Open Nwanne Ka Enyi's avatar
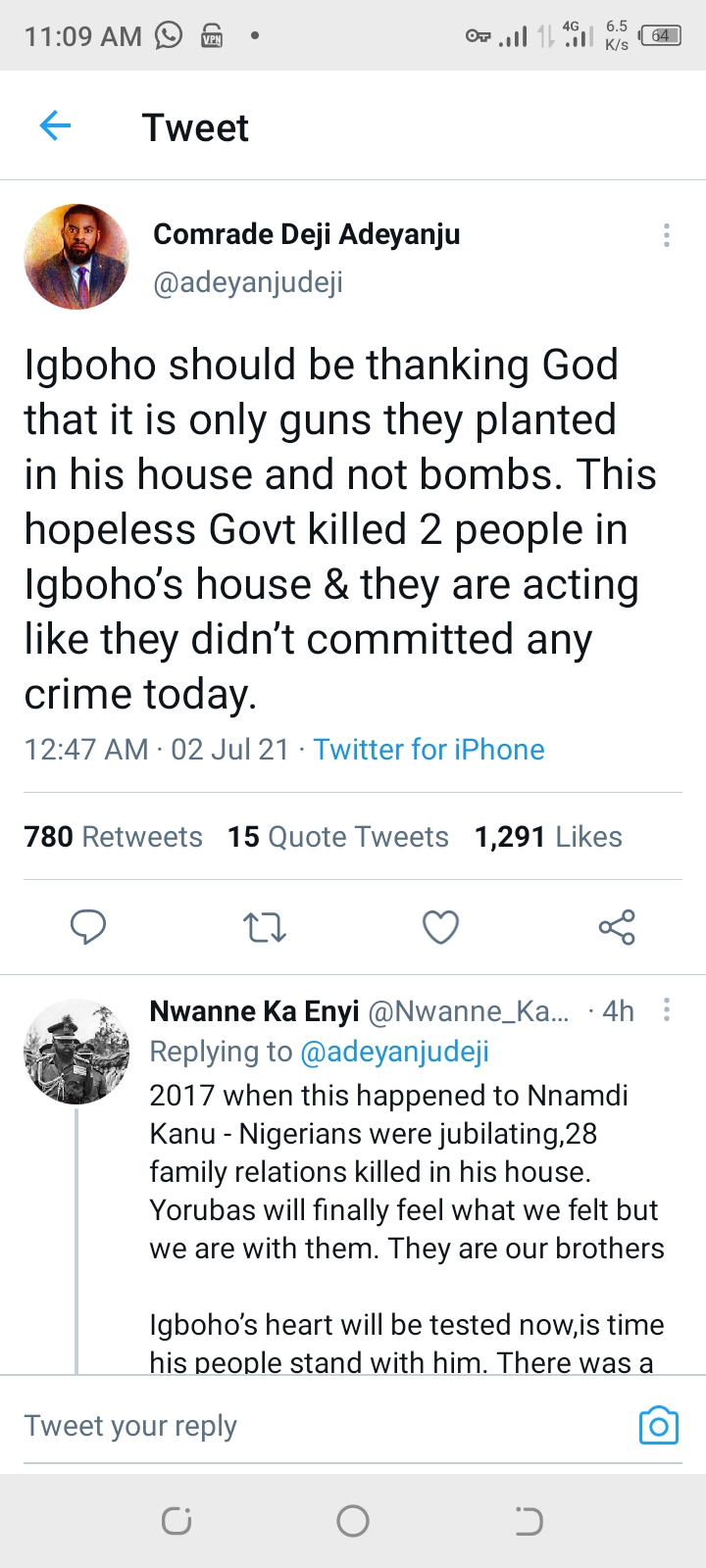Viewport: 706px width, 1568px height. coord(76,1052)
